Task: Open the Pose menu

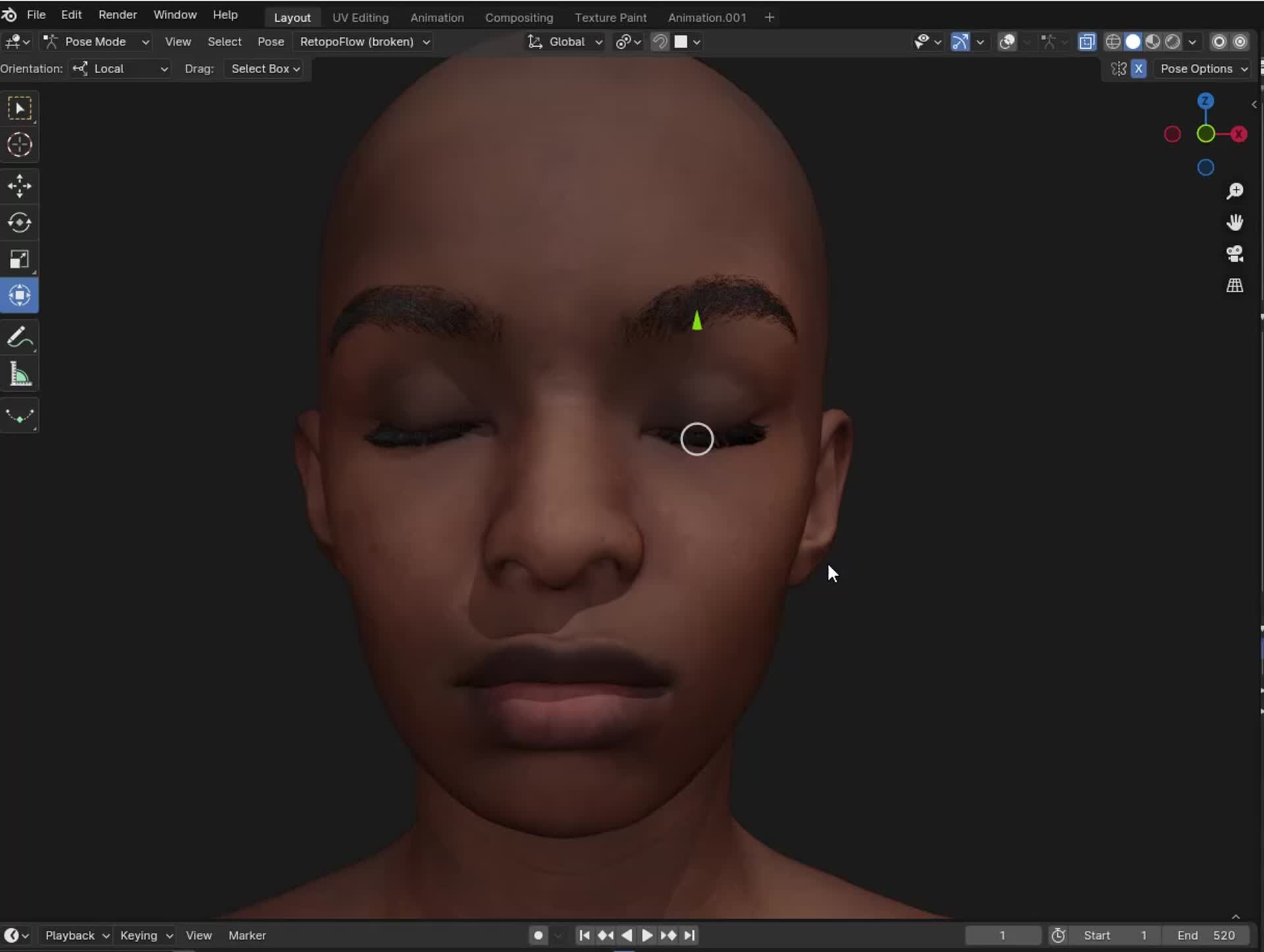Action: click(x=271, y=41)
